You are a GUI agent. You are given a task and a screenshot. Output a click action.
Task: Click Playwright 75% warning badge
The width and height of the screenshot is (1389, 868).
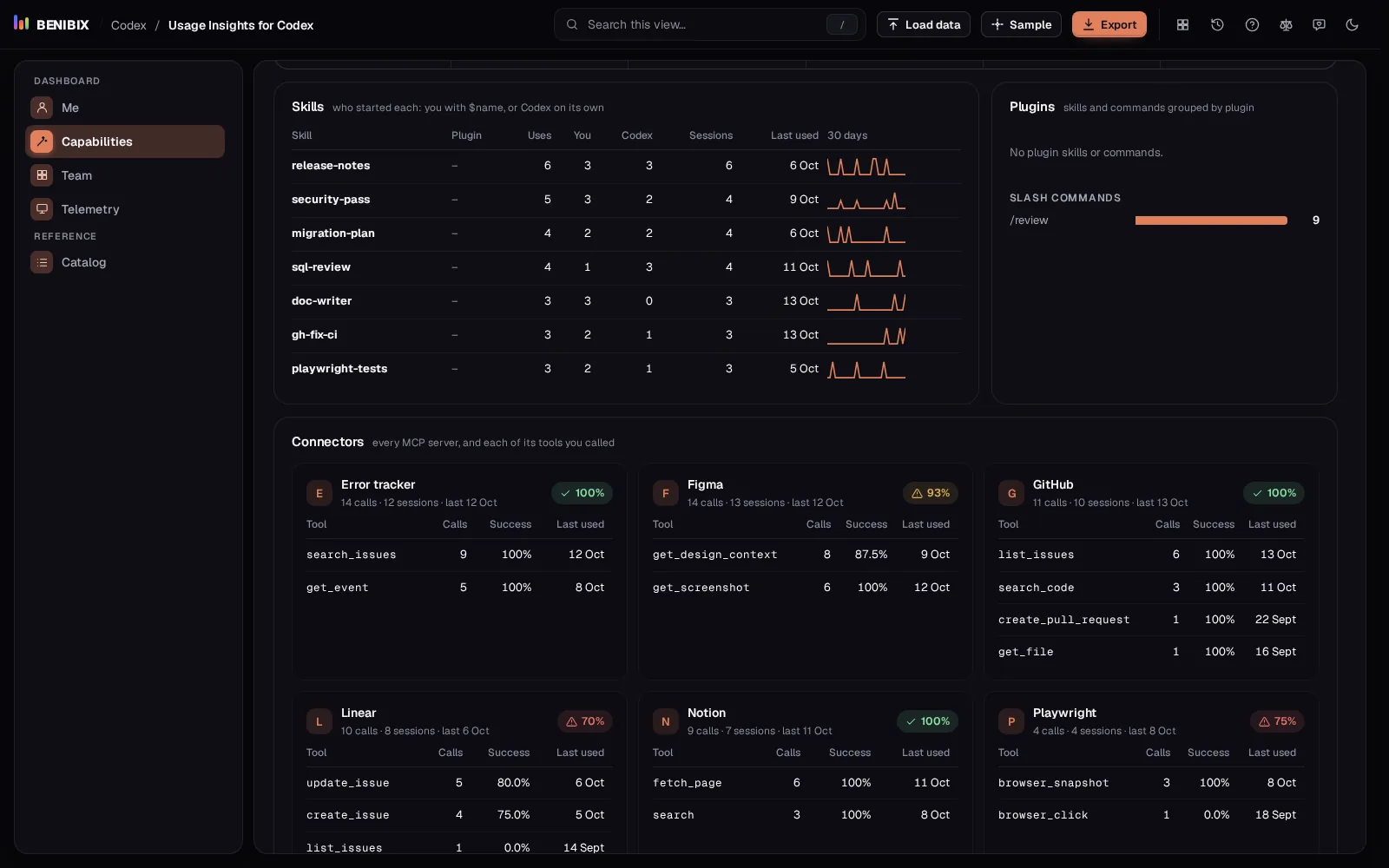tap(1277, 721)
